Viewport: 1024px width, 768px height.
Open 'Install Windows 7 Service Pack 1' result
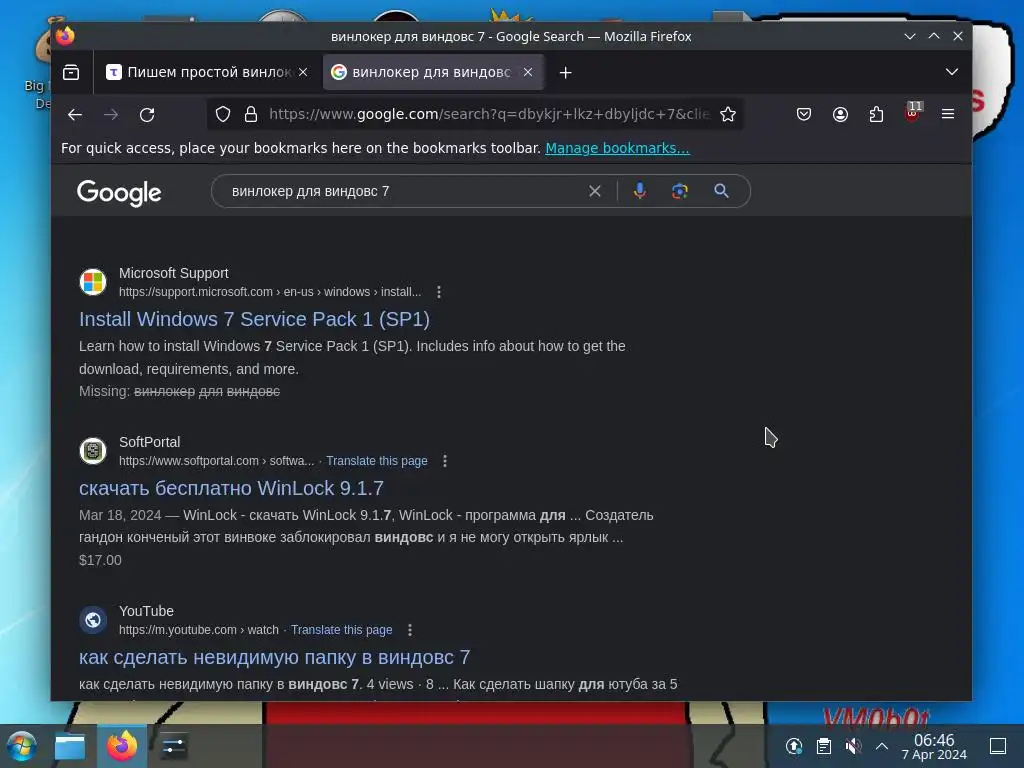[x=254, y=319]
